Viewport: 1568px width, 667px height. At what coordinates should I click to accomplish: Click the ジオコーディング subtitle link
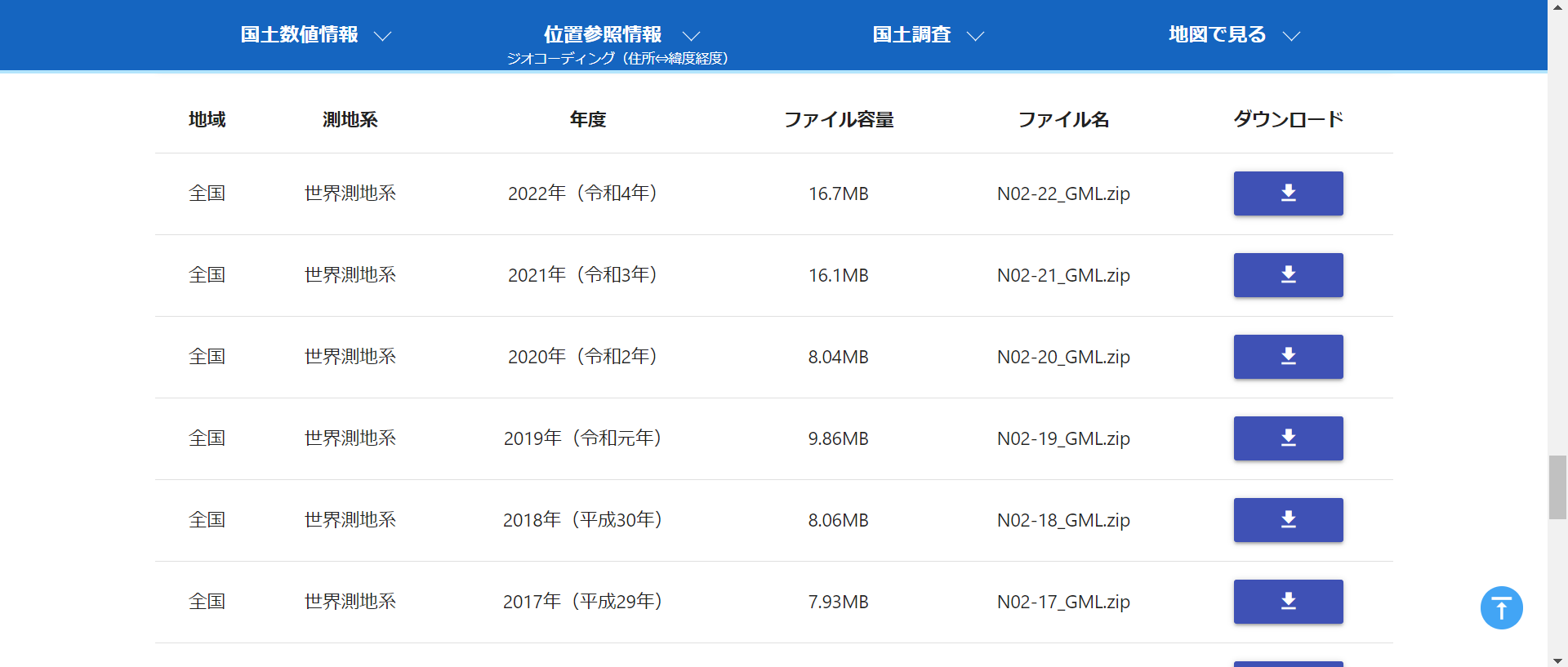617,58
